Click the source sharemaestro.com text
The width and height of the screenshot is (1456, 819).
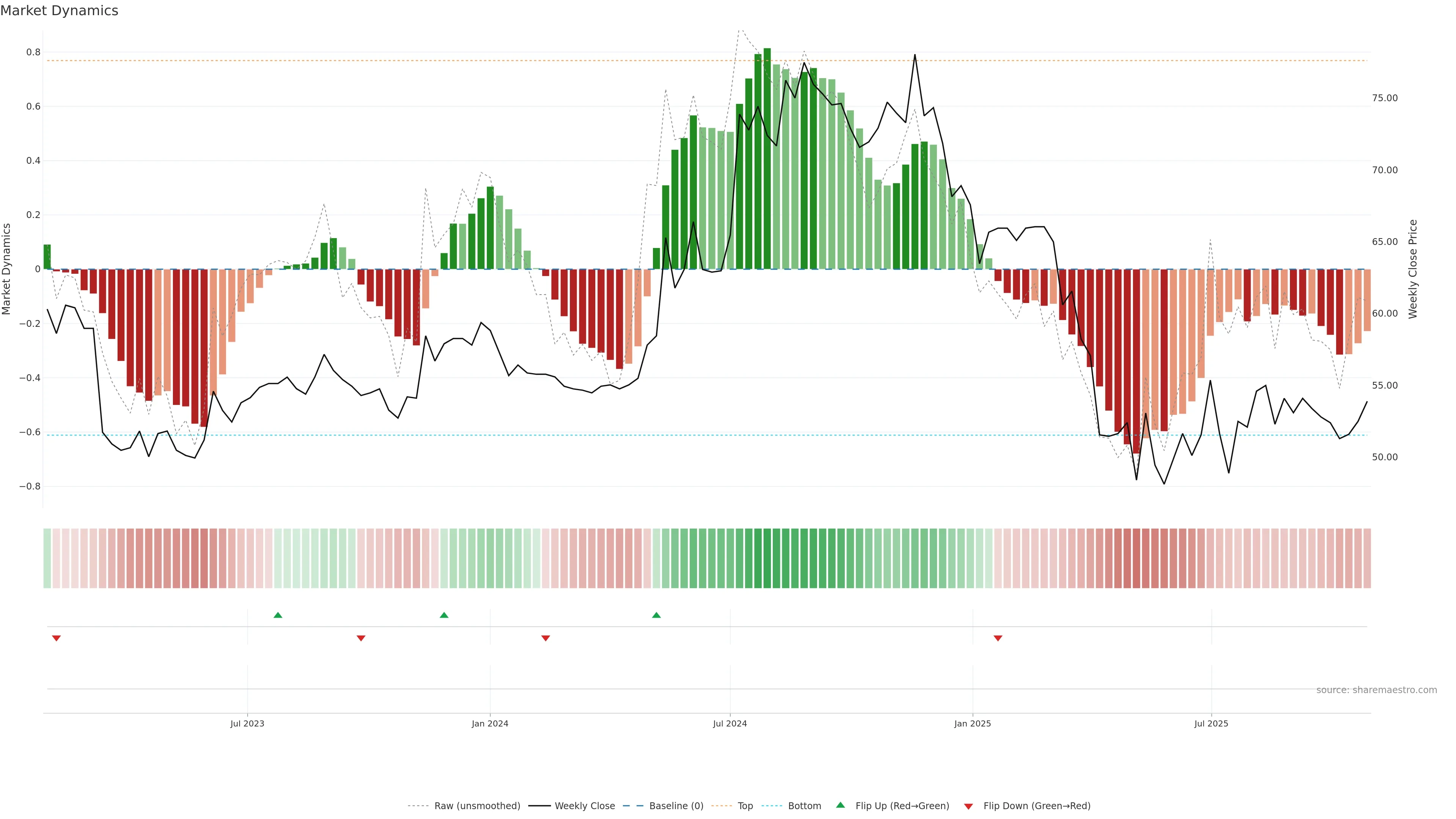[1376, 690]
